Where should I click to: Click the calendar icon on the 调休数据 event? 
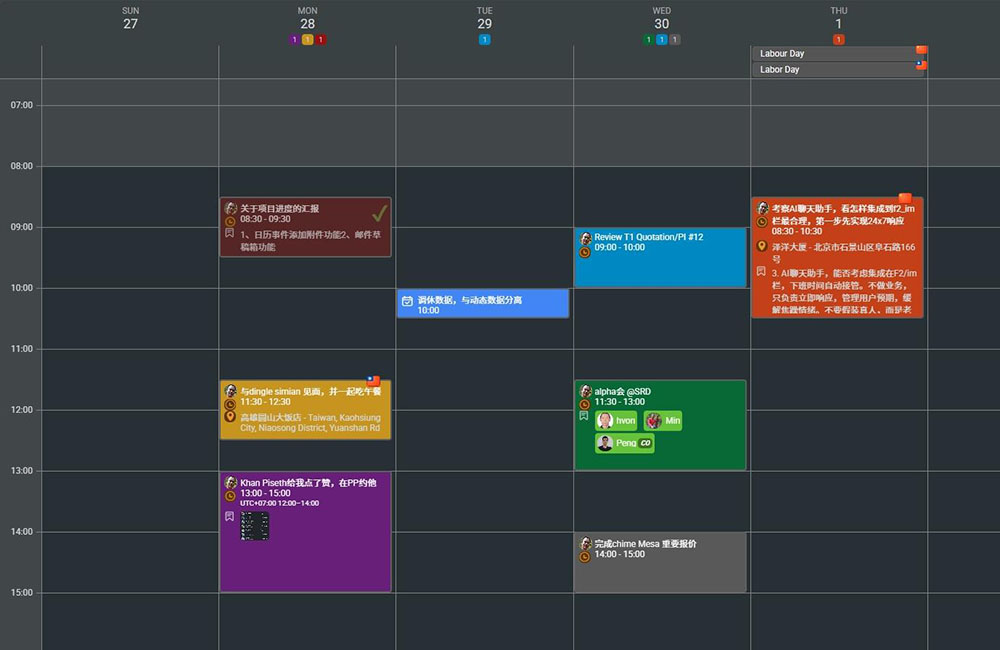(x=407, y=300)
